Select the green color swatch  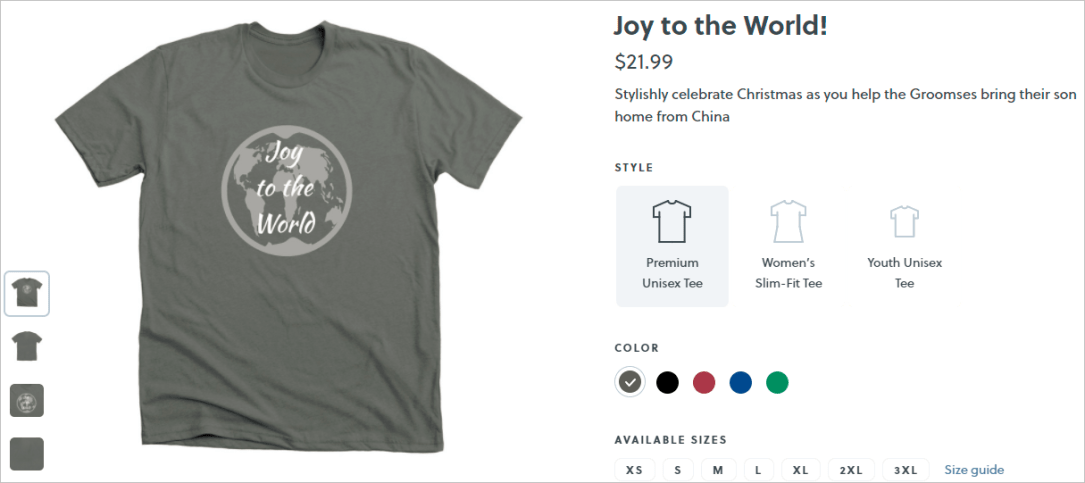pos(777,382)
